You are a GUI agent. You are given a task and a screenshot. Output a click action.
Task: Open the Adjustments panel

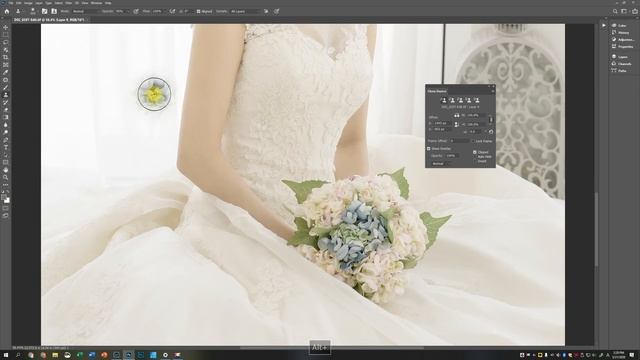tap(623, 40)
